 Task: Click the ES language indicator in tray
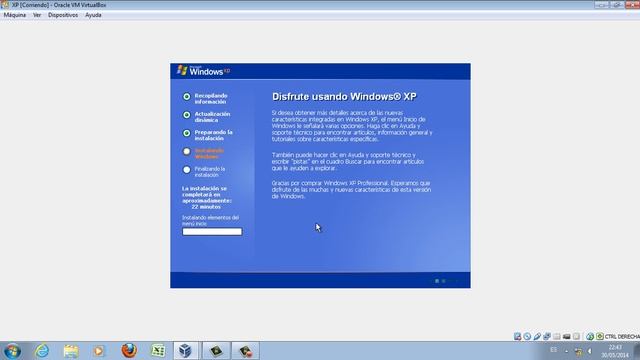pyautogui.click(x=553, y=350)
